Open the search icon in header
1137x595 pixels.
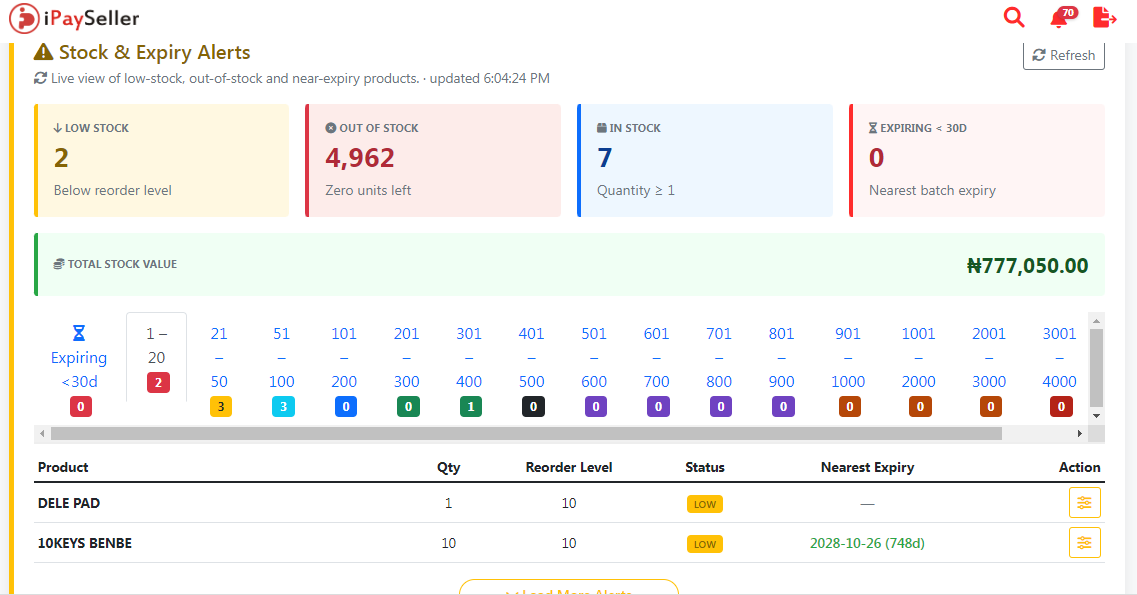1014,17
